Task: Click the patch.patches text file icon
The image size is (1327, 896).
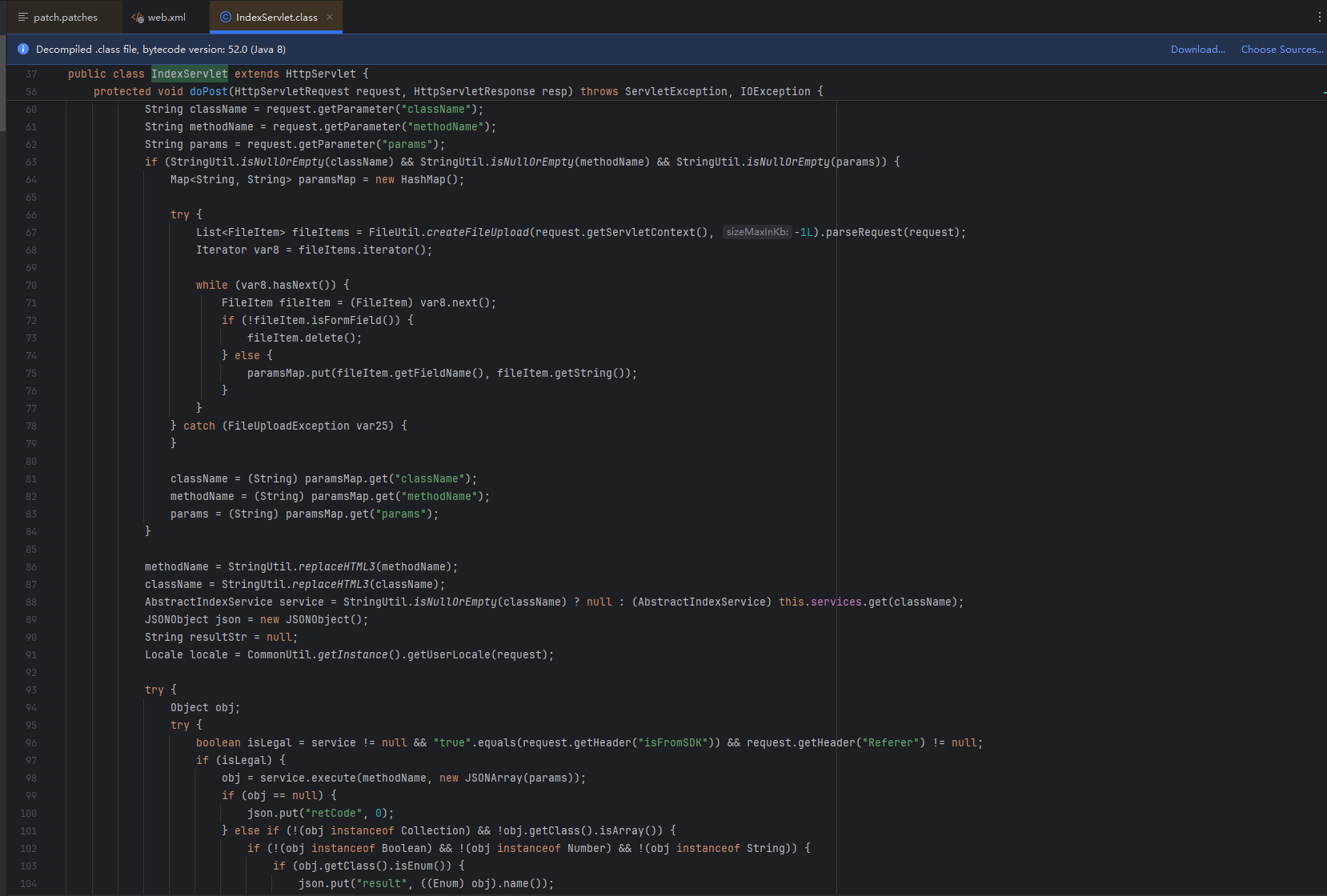Action: 22,17
